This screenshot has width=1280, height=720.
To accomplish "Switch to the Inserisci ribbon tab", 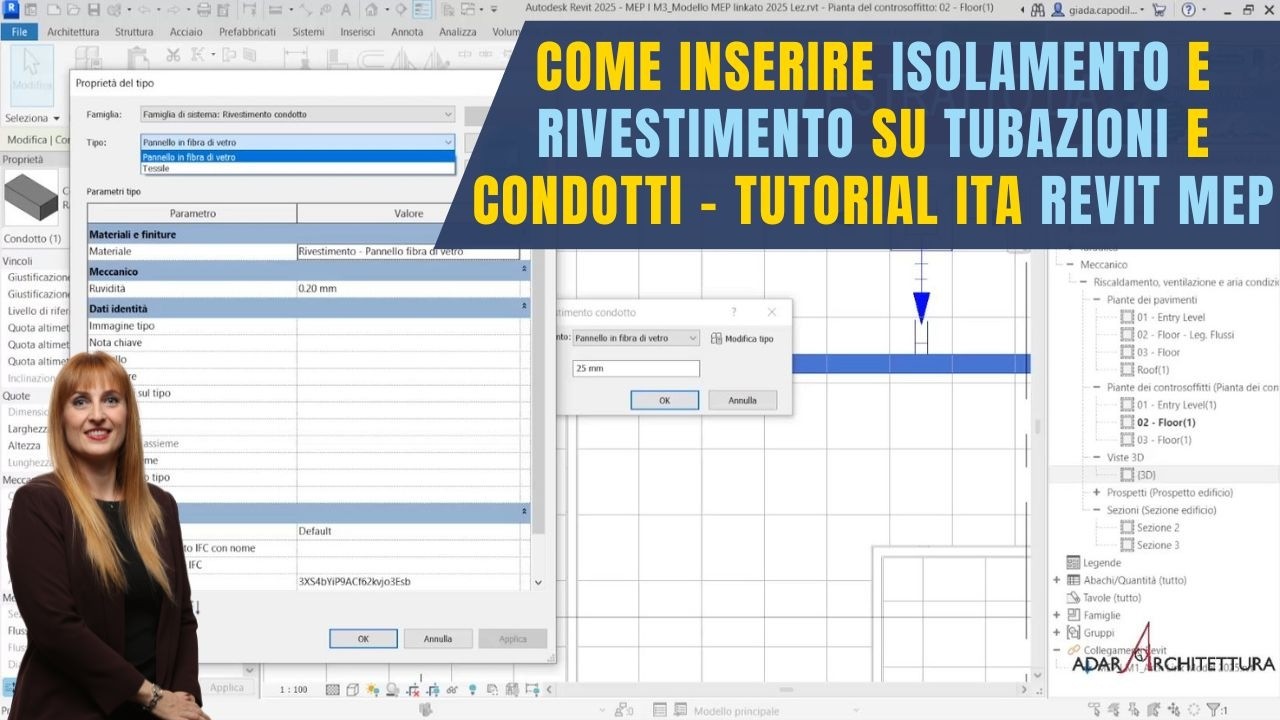I will [x=357, y=32].
